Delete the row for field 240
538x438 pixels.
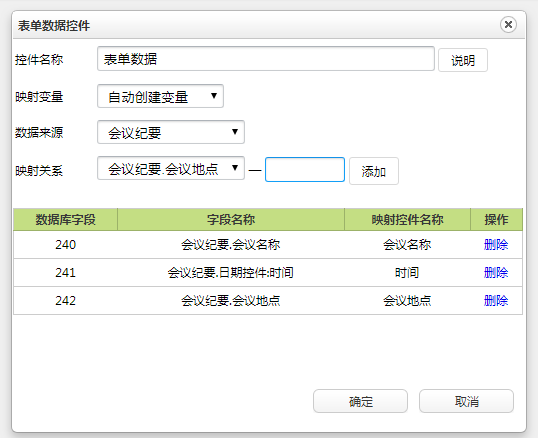pos(496,245)
